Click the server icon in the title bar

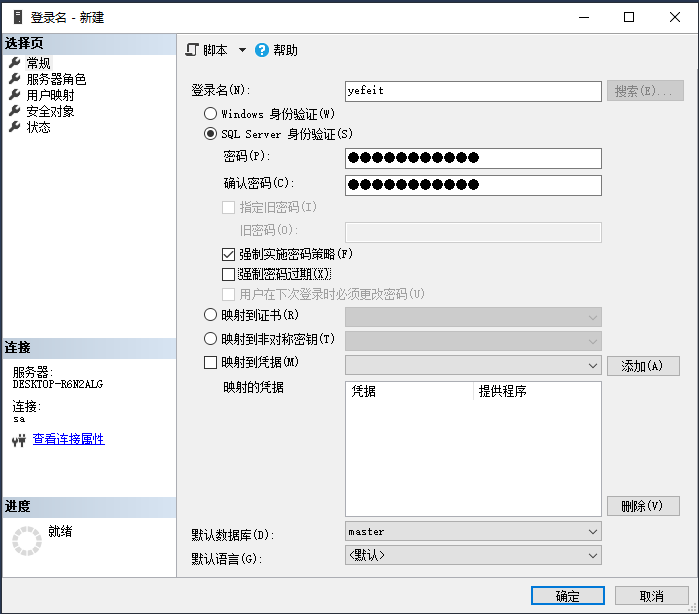[x=18, y=17]
